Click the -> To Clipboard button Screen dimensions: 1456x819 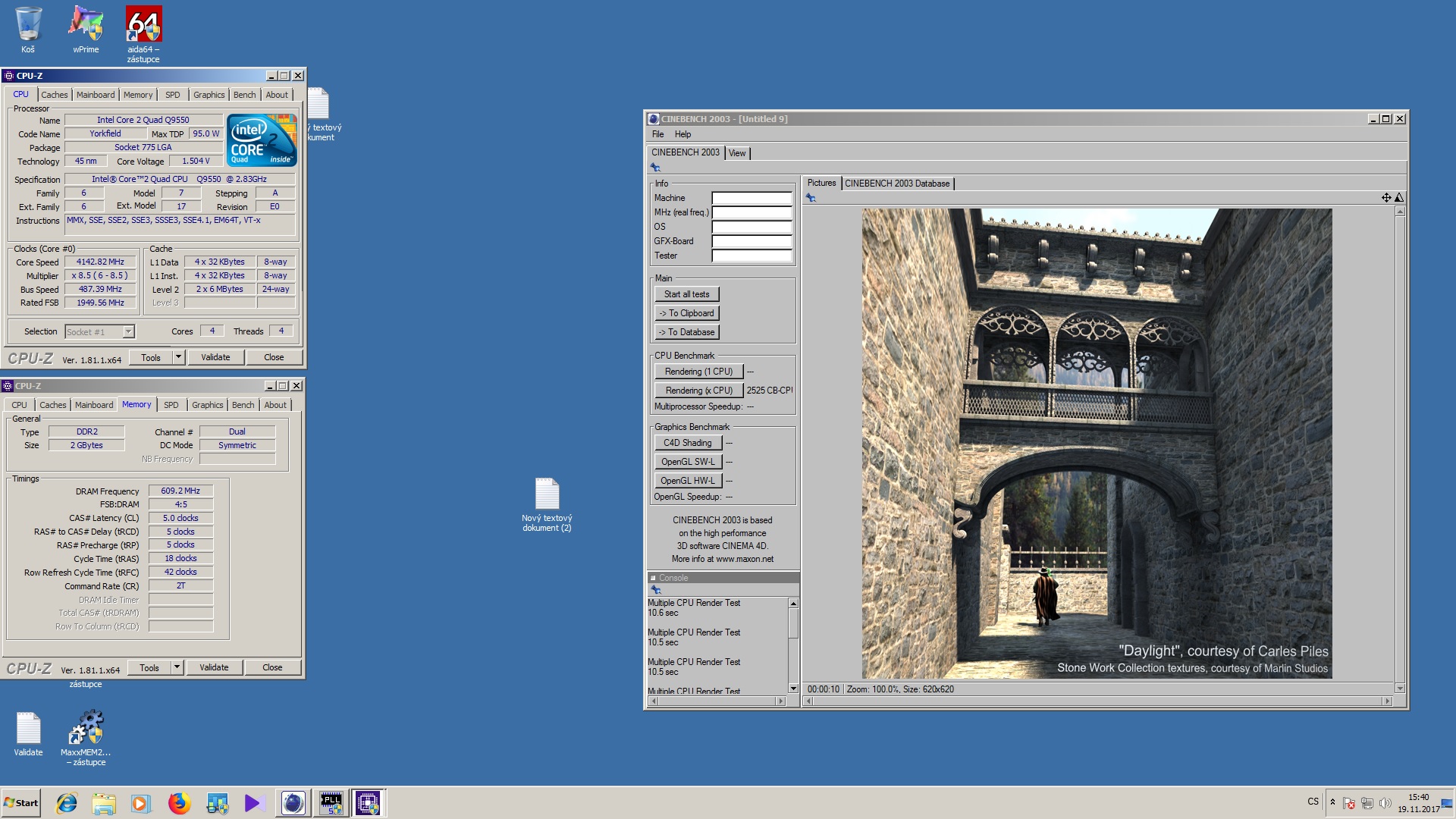(687, 313)
